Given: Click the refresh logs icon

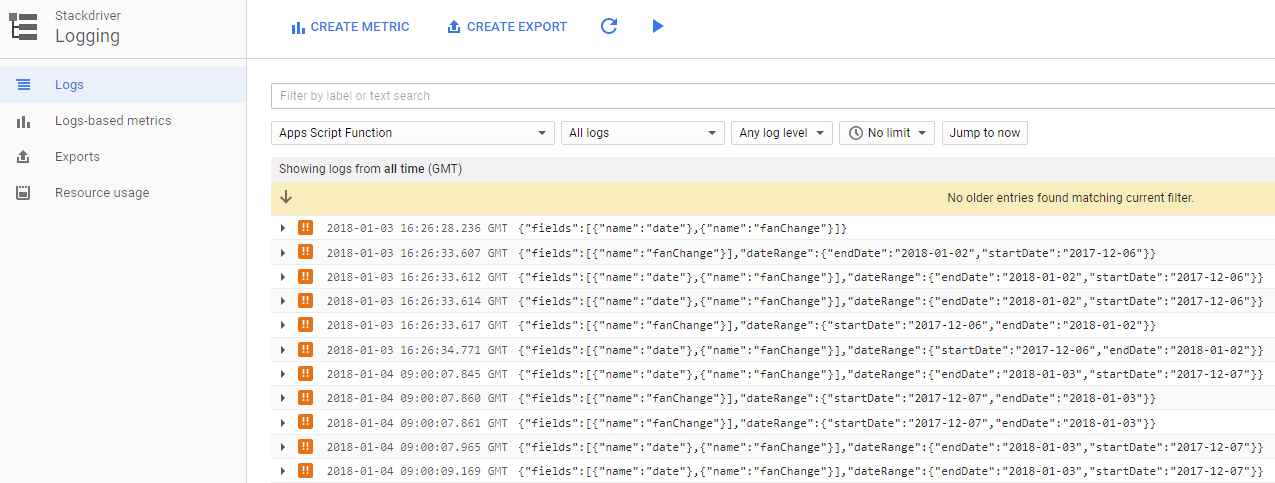Looking at the screenshot, I should coord(608,27).
